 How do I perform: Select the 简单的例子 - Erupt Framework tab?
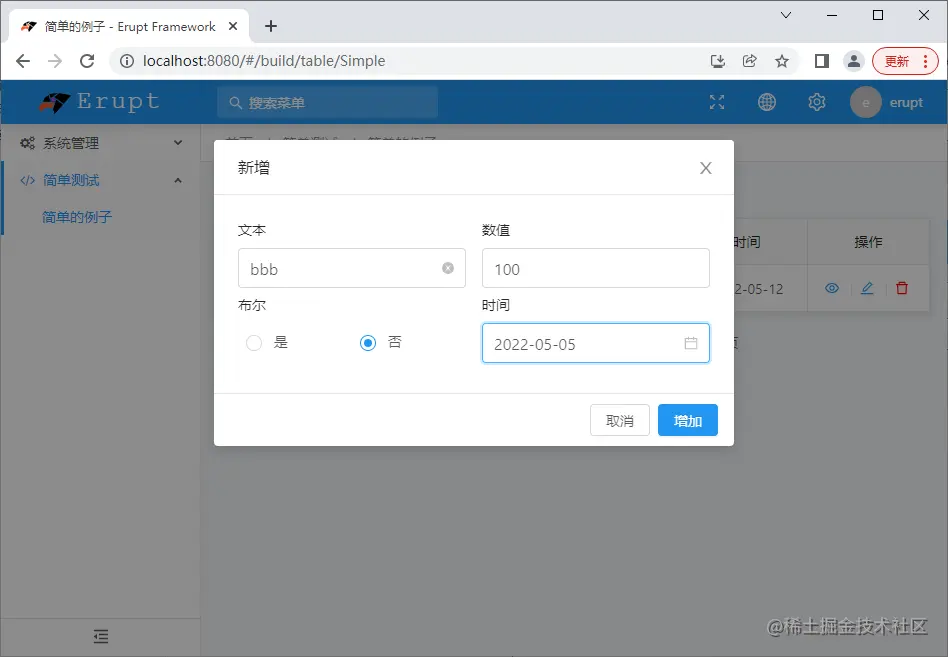point(129,27)
